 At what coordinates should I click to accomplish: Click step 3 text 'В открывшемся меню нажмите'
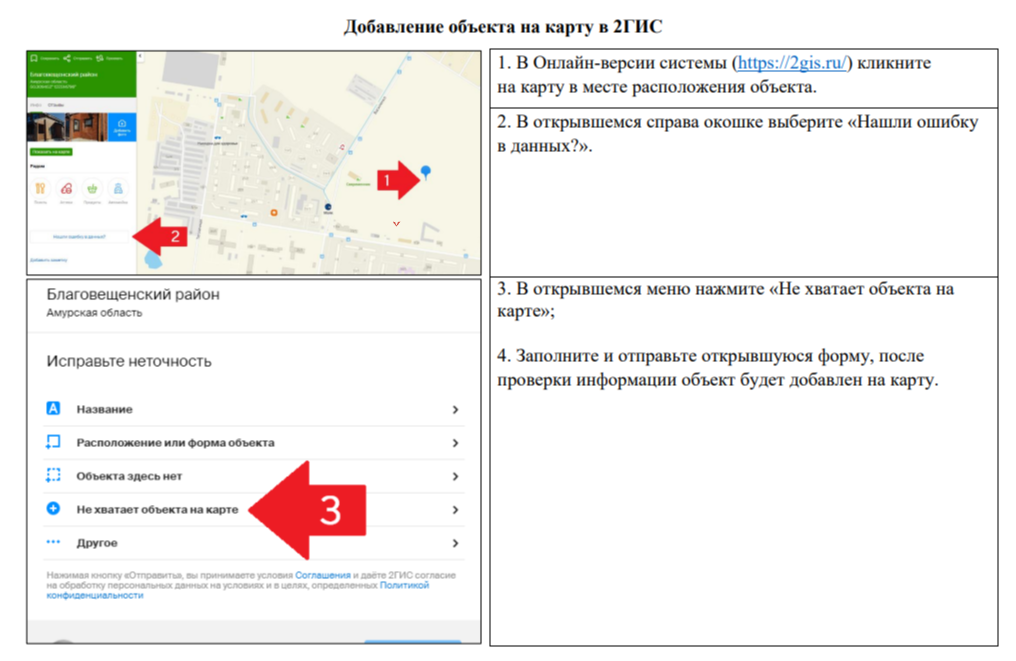tap(640, 289)
